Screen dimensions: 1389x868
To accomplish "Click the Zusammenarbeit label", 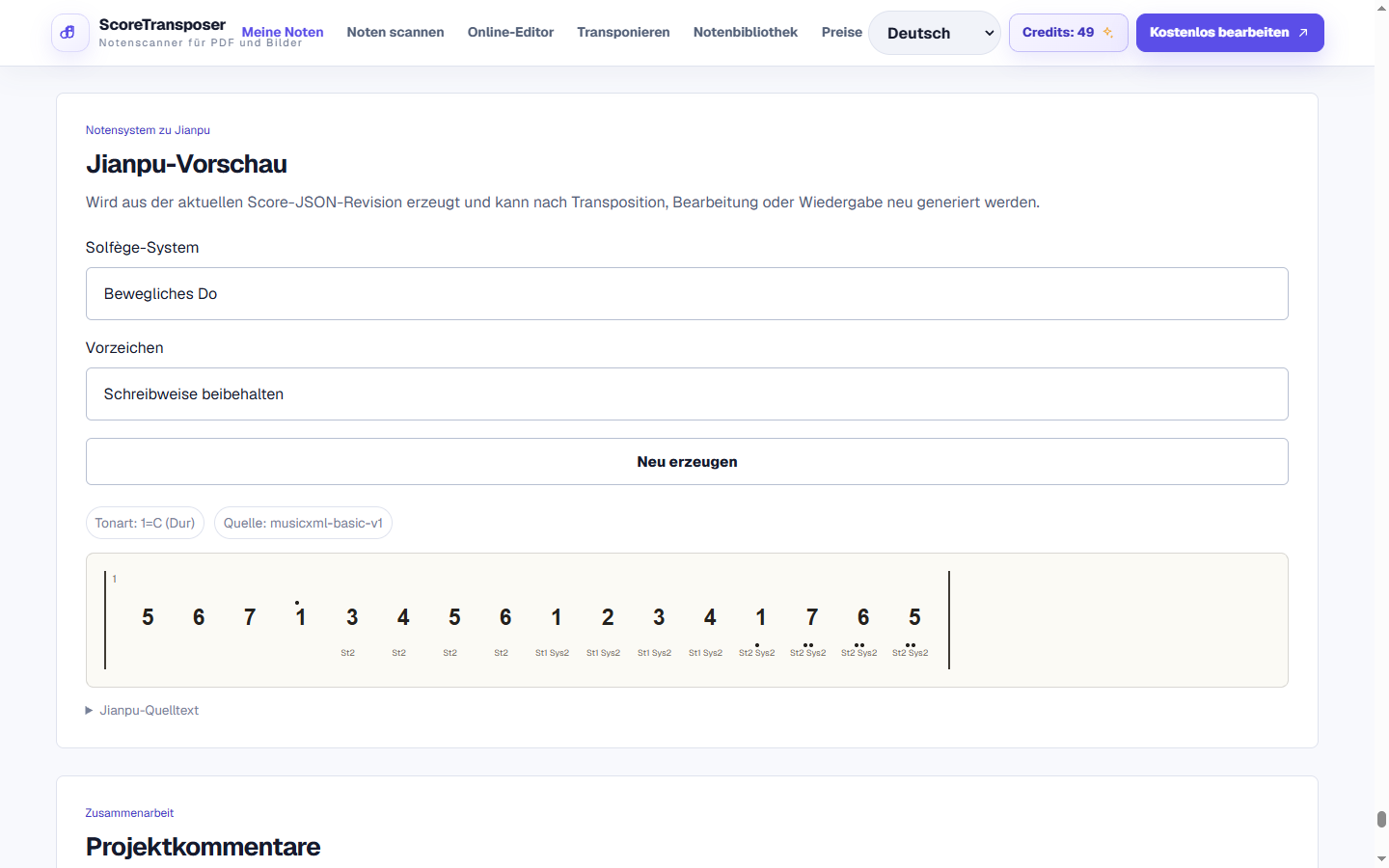I will 129,813.
